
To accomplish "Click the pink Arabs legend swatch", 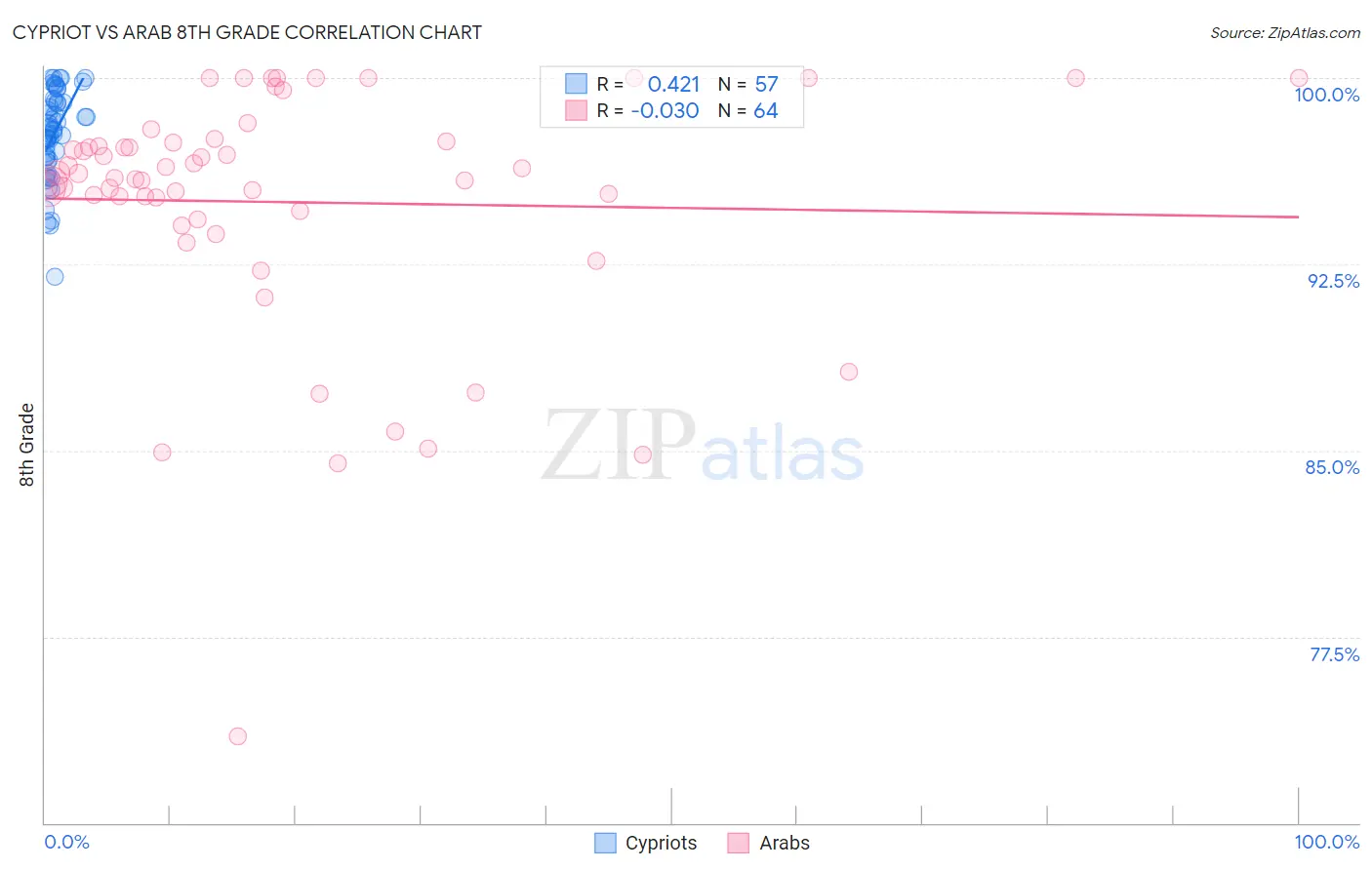I will point(739,843).
